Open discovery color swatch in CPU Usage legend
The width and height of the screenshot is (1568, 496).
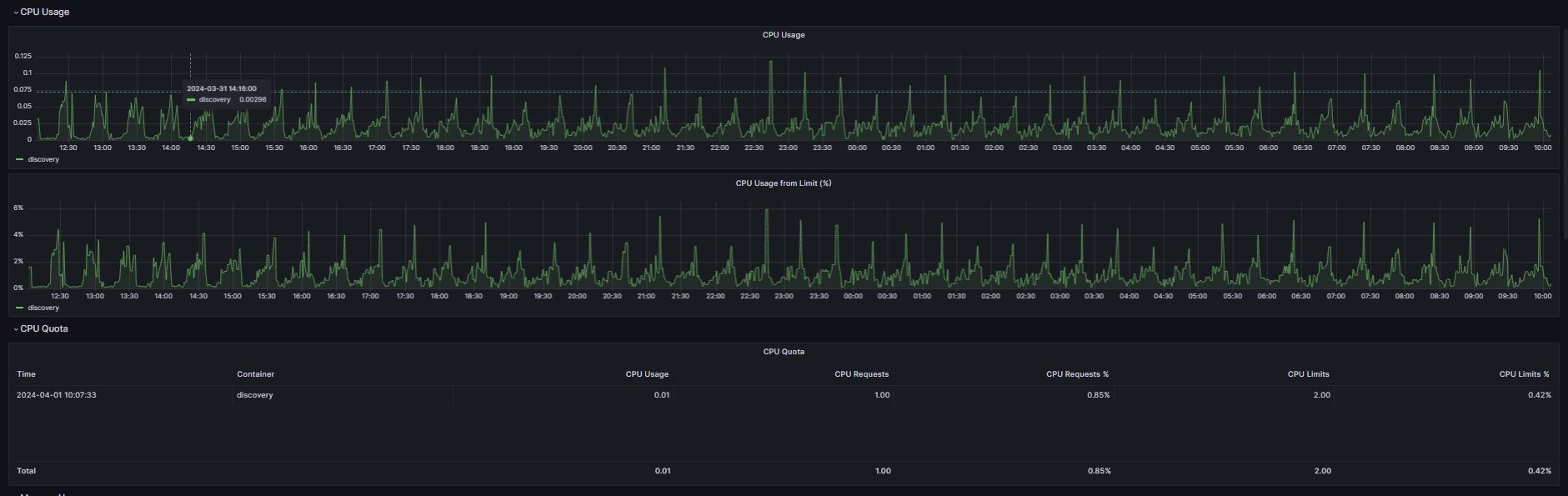tap(20, 159)
